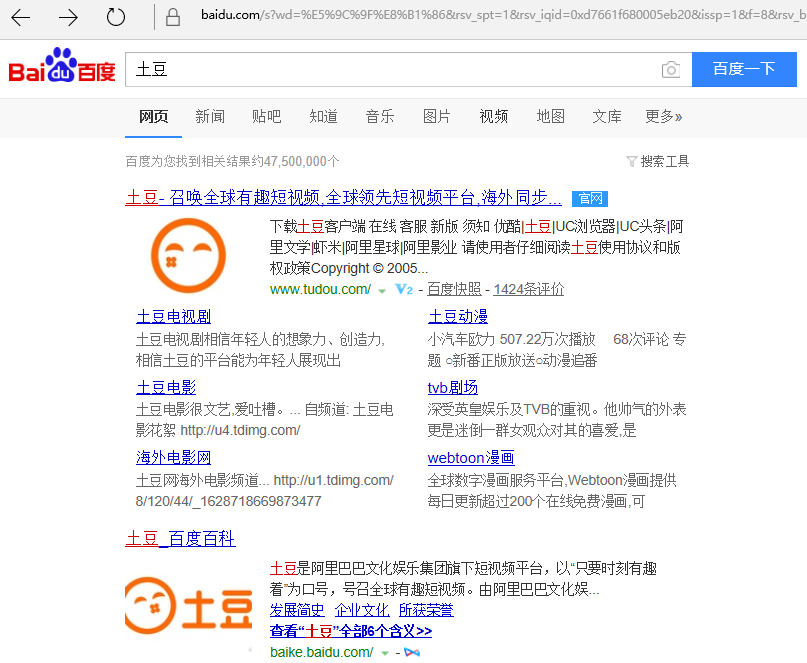This screenshot has width=807, height=663.
Task: Click the browser forward arrow
Action: (68, 18)
